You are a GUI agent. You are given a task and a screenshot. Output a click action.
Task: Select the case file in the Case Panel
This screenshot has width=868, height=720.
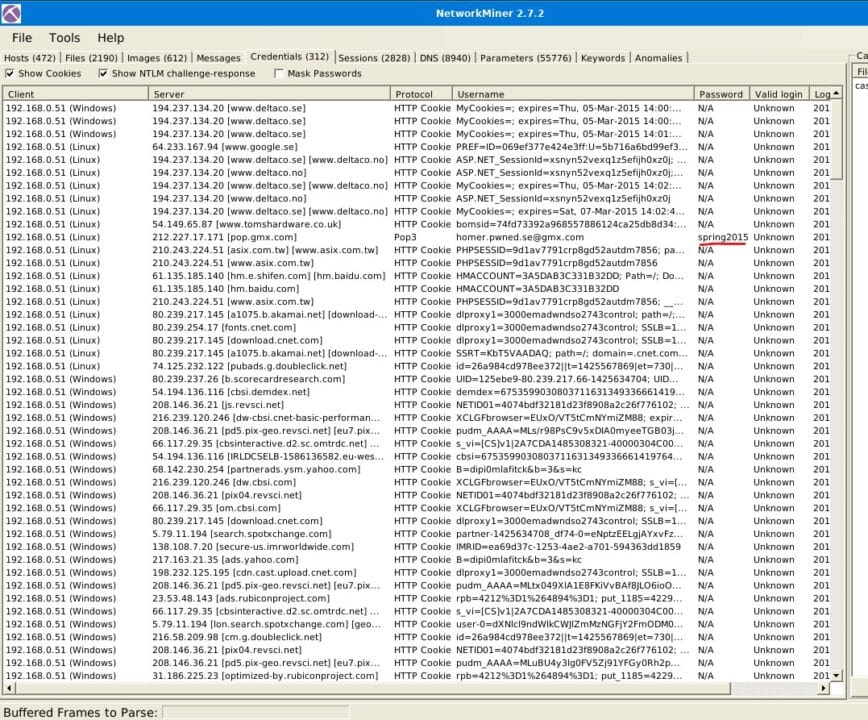[x=860, y=85]
